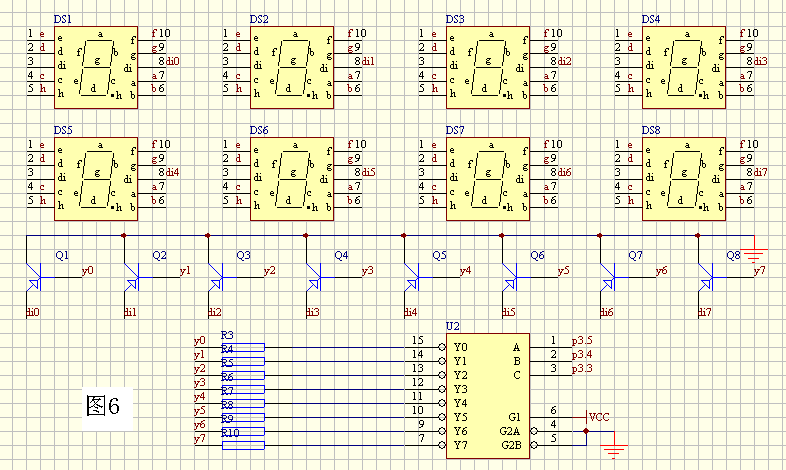Click the y0 net label at Q1's base

pyautogui.click(x=88, y=271)
